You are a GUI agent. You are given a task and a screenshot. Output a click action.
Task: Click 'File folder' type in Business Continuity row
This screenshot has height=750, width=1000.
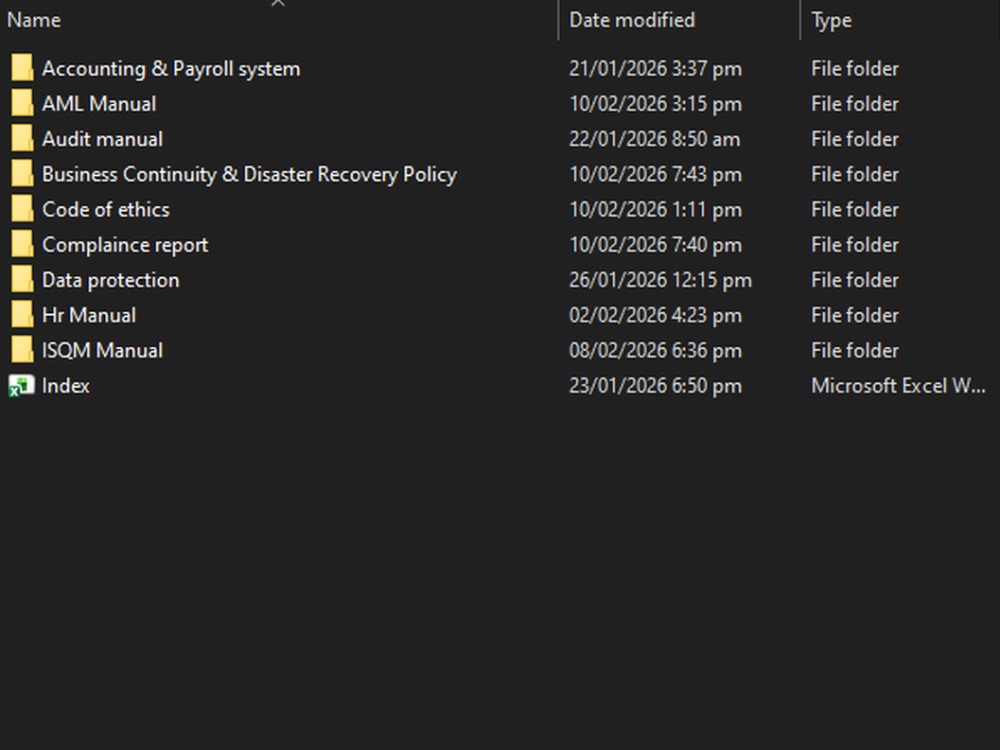click(x=855, y=175)
